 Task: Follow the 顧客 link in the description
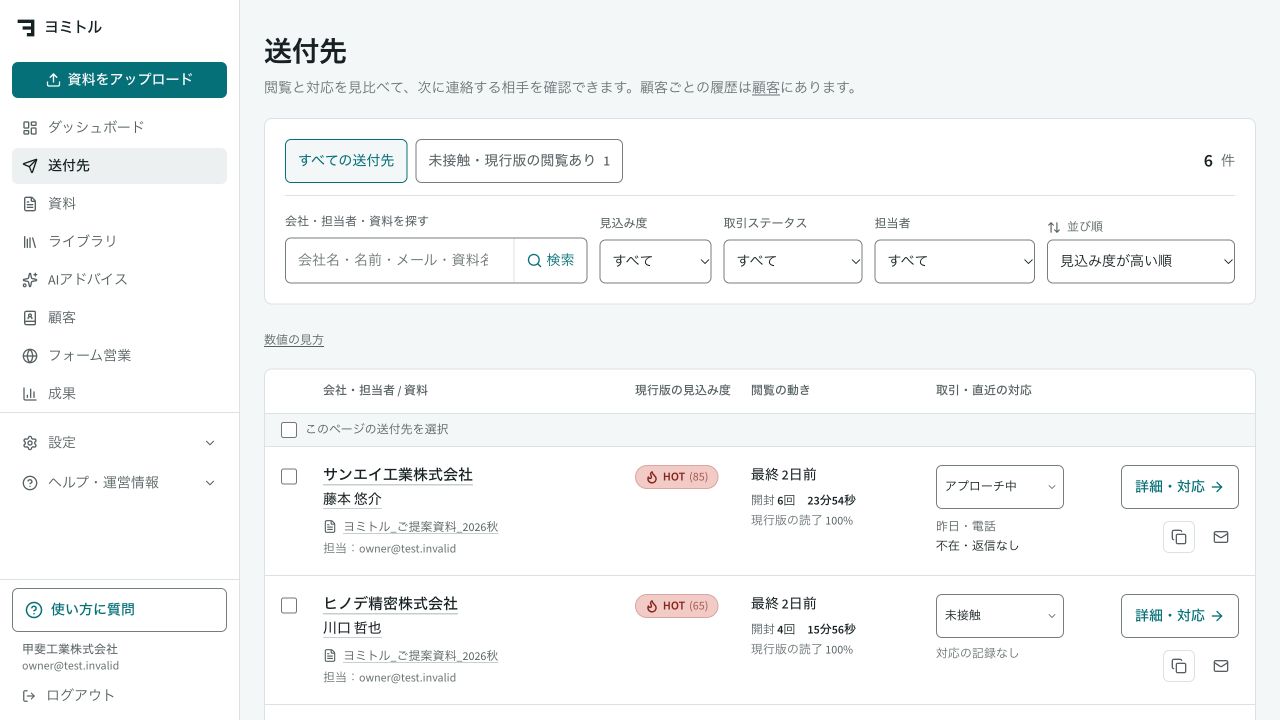click(x=766, y=88)
